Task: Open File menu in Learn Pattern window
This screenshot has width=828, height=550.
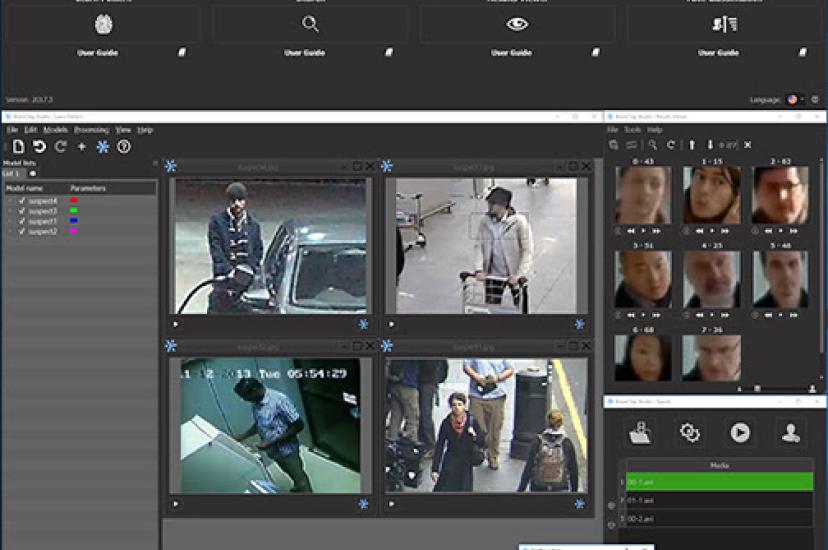Action: pyautogui.click(x=12, y=130)
